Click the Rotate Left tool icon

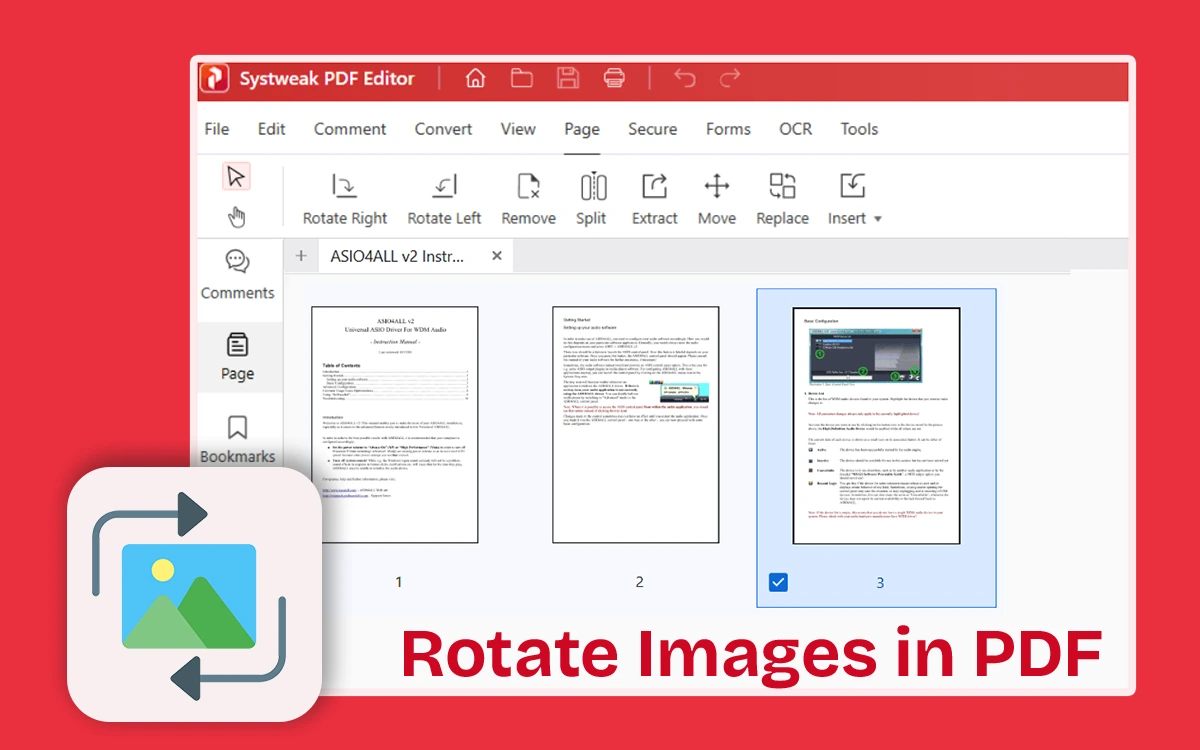tap(444, 186)
